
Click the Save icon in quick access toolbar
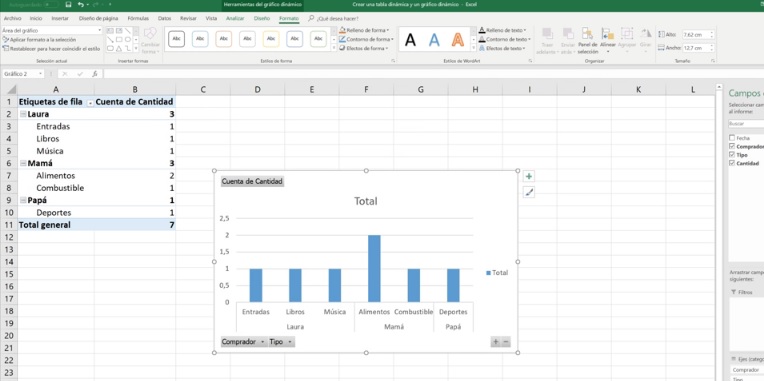point(68,4)
